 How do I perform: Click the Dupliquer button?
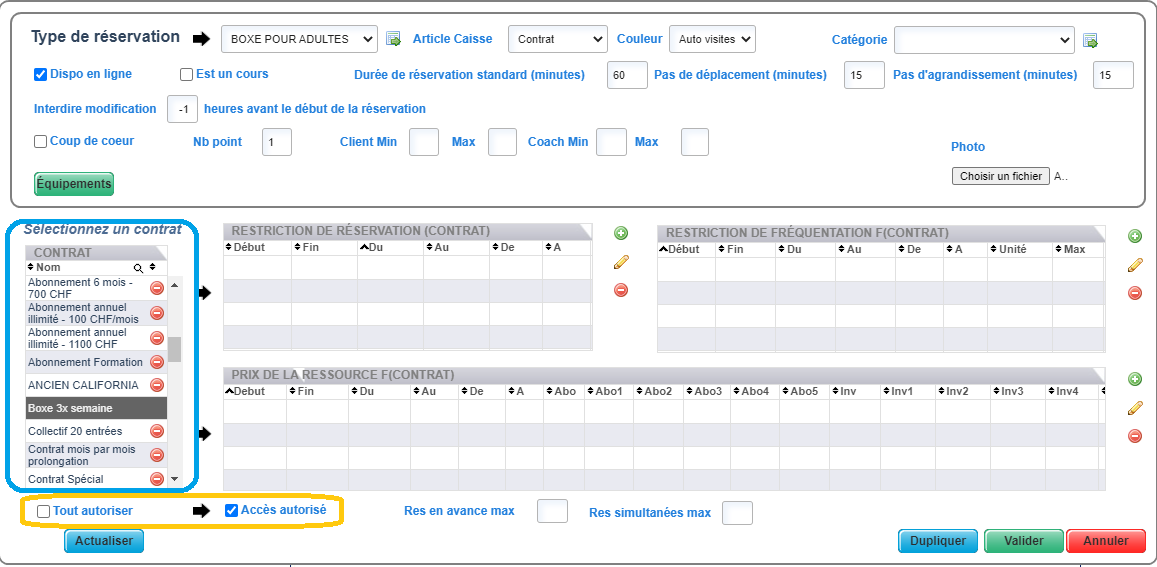pos(937,541)
